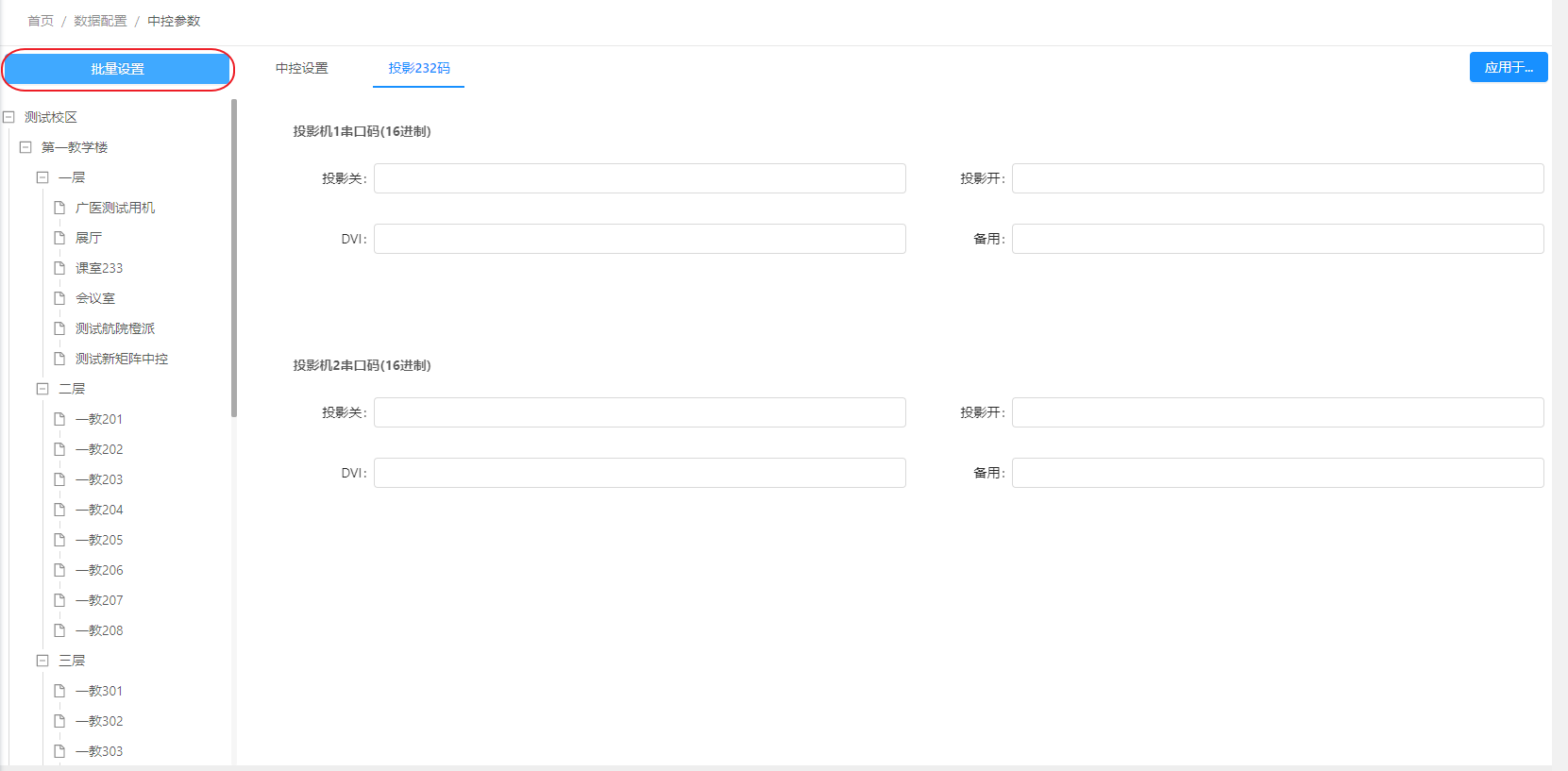Click the room tree vertical scrollbar
Image resolution: width=1568 pixels, height=771 pixels.
tap(234, 258)
